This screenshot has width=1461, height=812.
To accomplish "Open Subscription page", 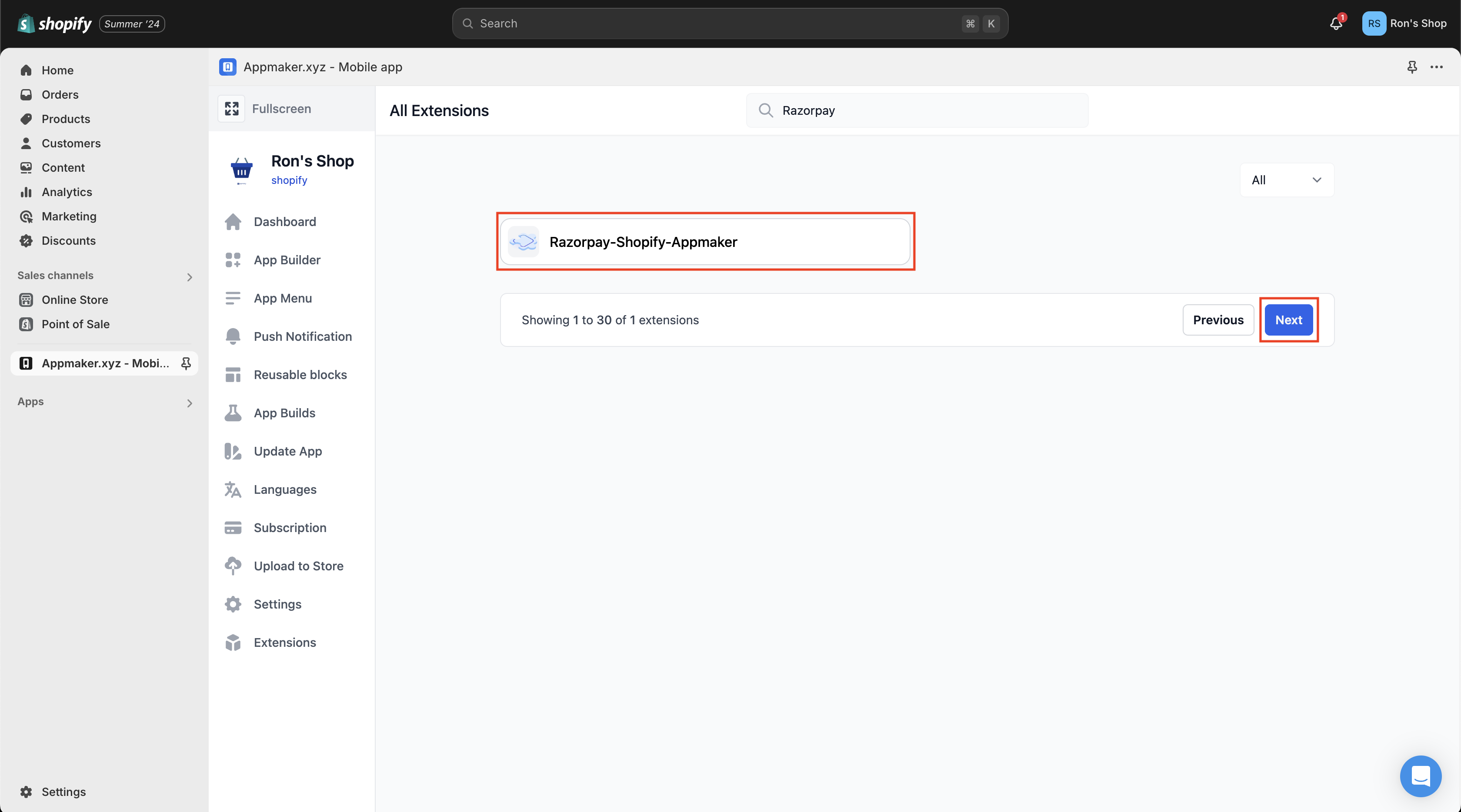I will click(291, 528).
